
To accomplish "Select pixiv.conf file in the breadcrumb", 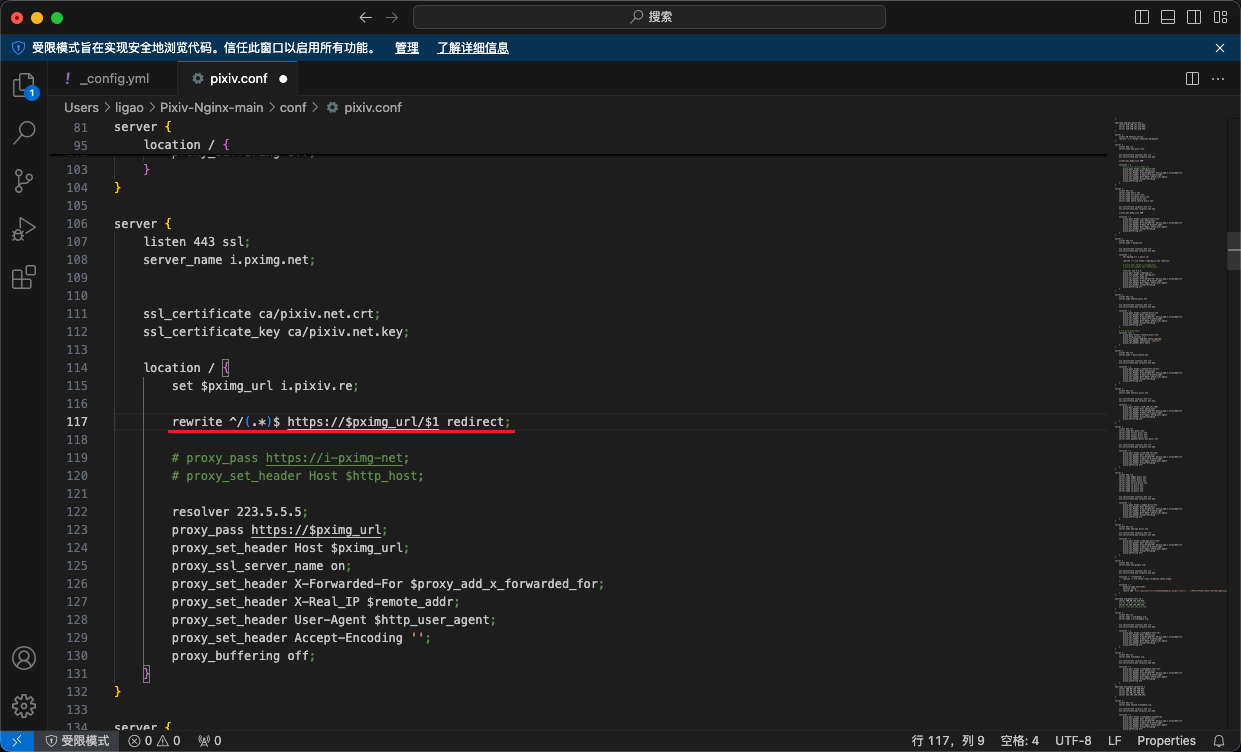I will (x=364, y=107).
